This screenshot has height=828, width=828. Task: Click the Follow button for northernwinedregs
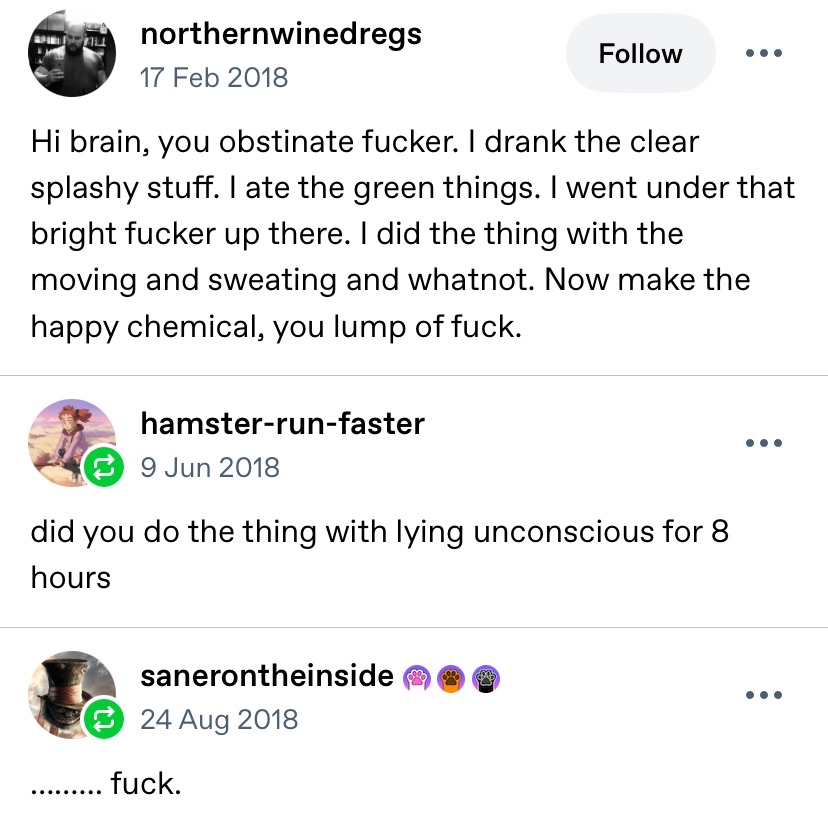pos(640,54)
